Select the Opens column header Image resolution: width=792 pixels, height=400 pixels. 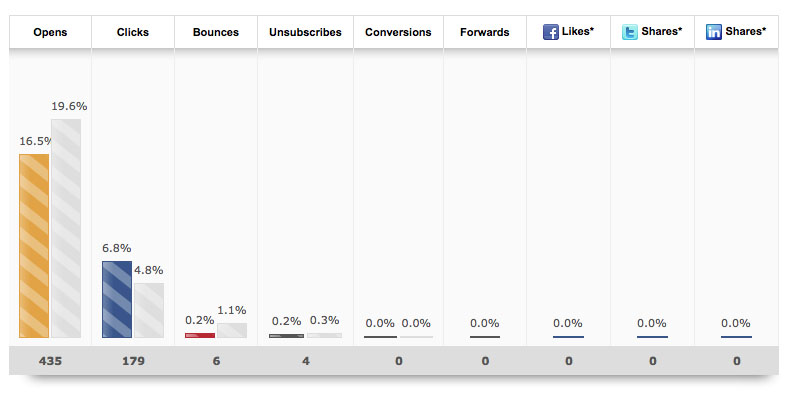50,32
